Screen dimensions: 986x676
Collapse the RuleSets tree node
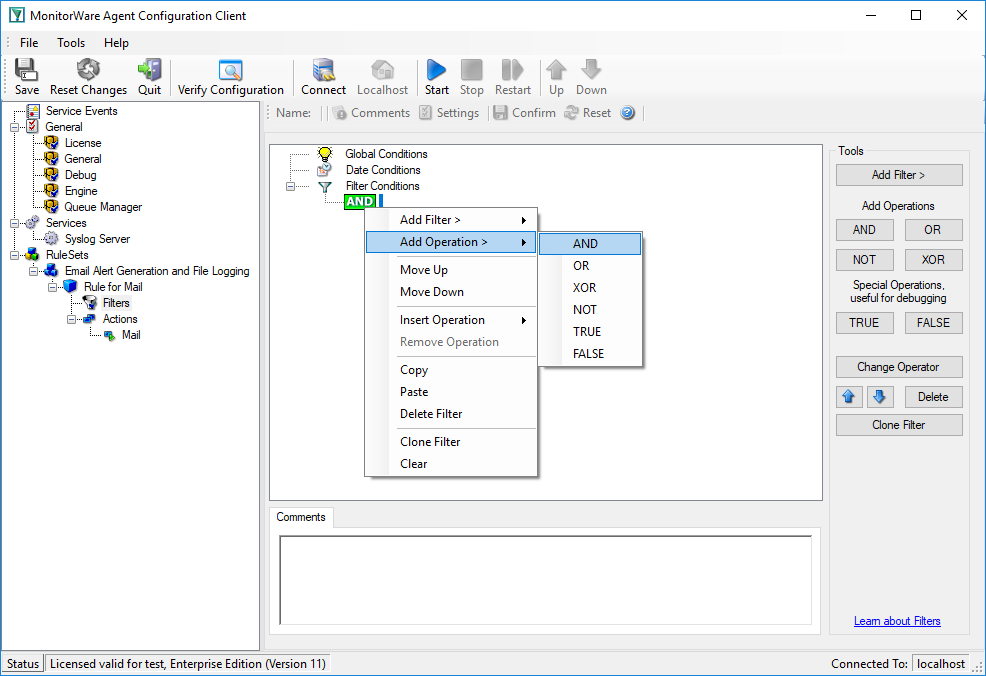point(14,255)
